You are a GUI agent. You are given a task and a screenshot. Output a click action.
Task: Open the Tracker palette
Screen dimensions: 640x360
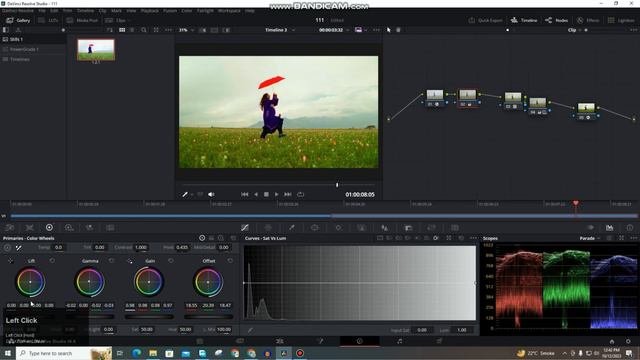point(338,228)
